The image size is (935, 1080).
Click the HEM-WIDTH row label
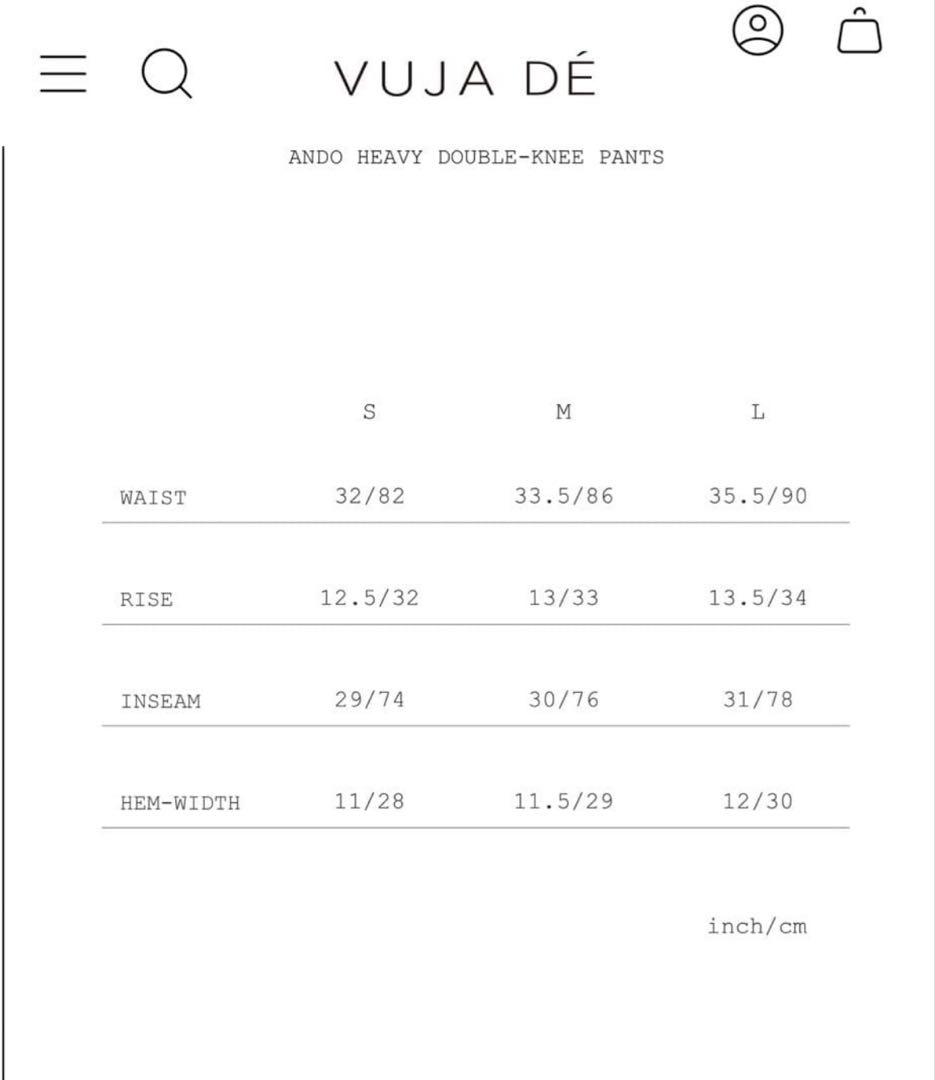coord(180,802)
